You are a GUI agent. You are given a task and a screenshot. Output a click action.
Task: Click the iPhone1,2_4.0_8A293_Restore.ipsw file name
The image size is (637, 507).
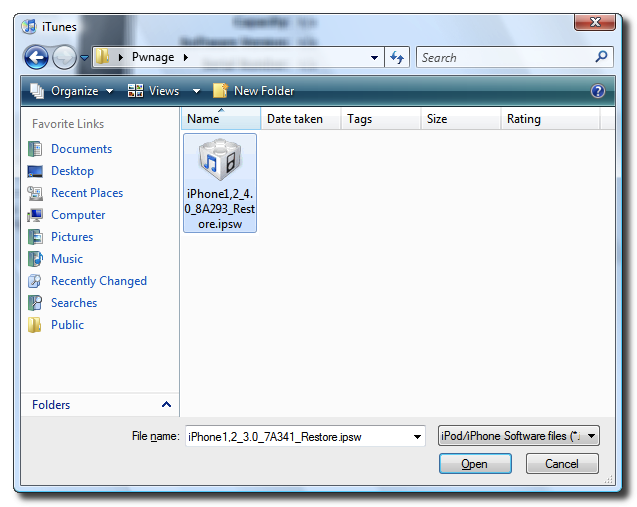(x=220, y=209)
